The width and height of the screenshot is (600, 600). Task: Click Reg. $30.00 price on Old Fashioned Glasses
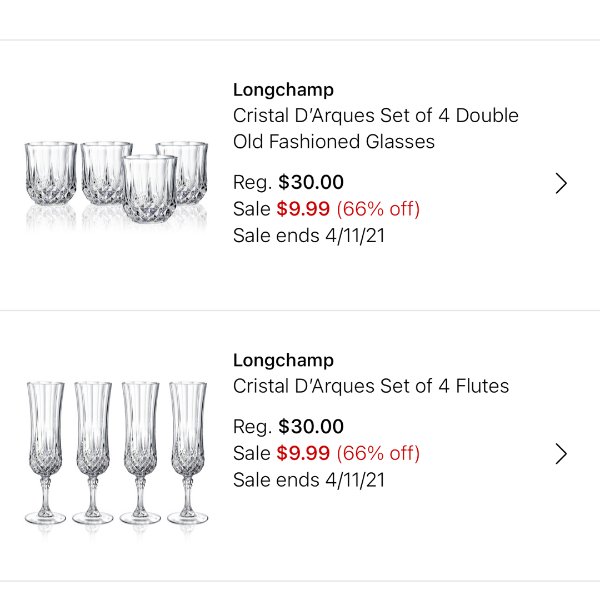[288, 182]
